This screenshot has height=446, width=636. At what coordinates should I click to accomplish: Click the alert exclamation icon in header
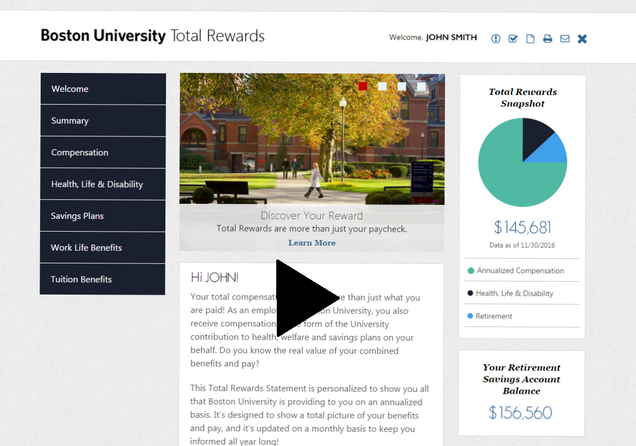(496, 39)
